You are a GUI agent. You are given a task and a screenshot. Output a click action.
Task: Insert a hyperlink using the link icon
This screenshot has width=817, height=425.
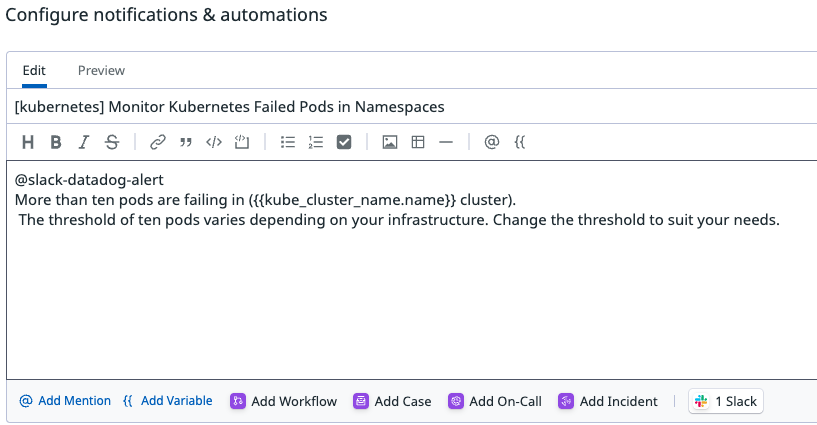pos(157,142)
